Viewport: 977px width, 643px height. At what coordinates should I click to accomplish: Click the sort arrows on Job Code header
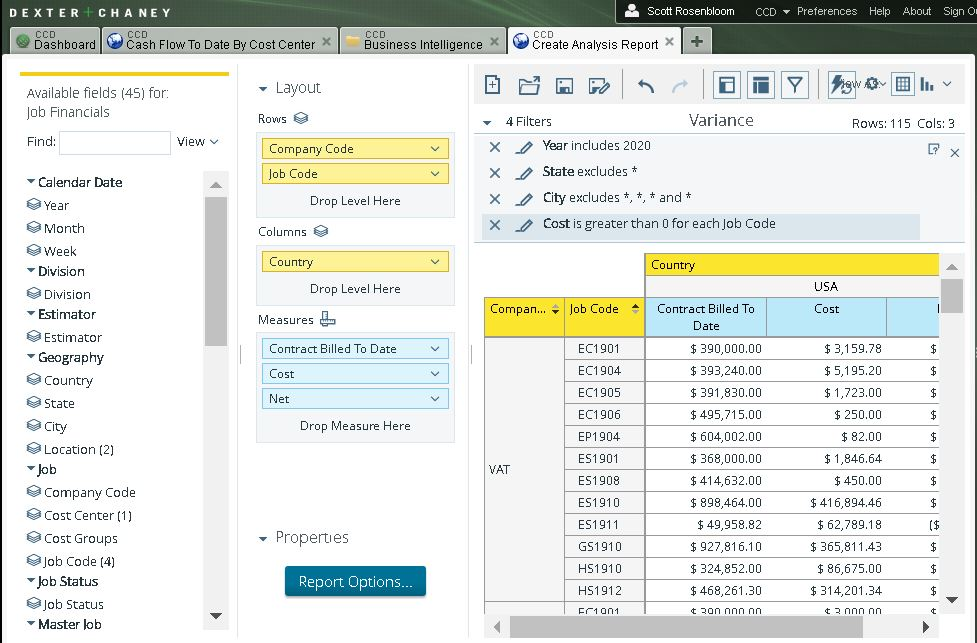point(635,308)
